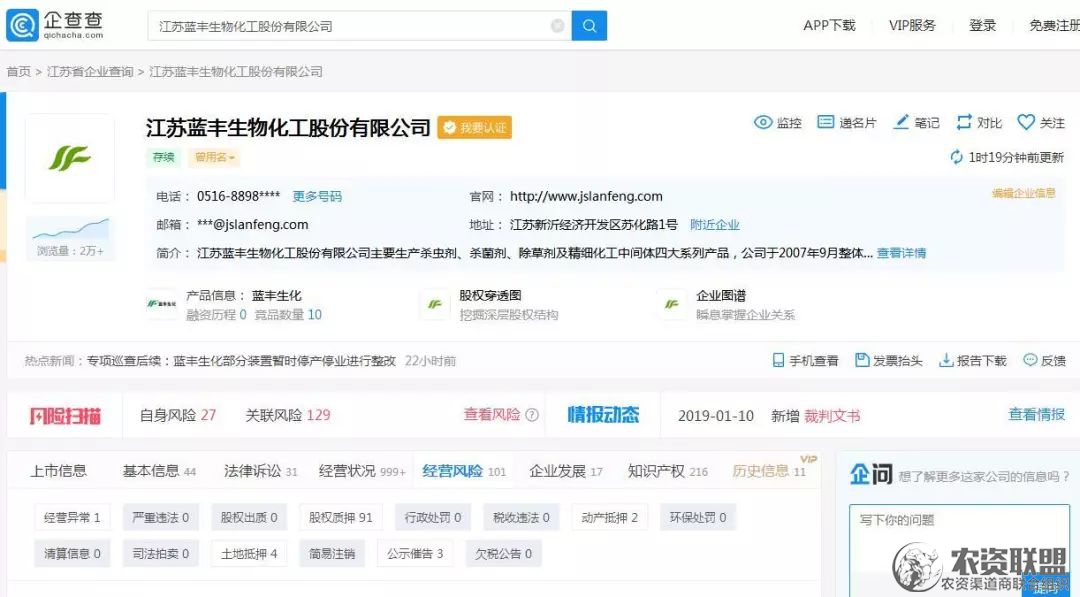Click the 存续 status tag
1080x597 pixels.
pos(163,157)
